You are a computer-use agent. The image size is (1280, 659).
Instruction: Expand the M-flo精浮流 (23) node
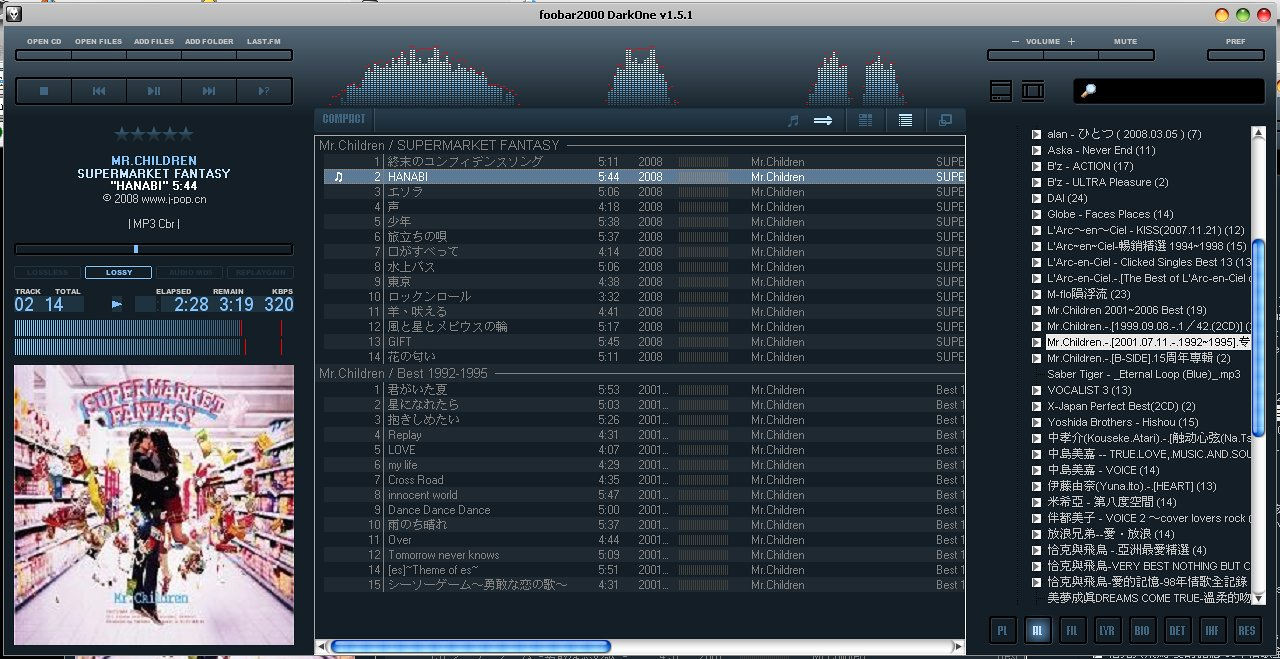[1037, 294]
